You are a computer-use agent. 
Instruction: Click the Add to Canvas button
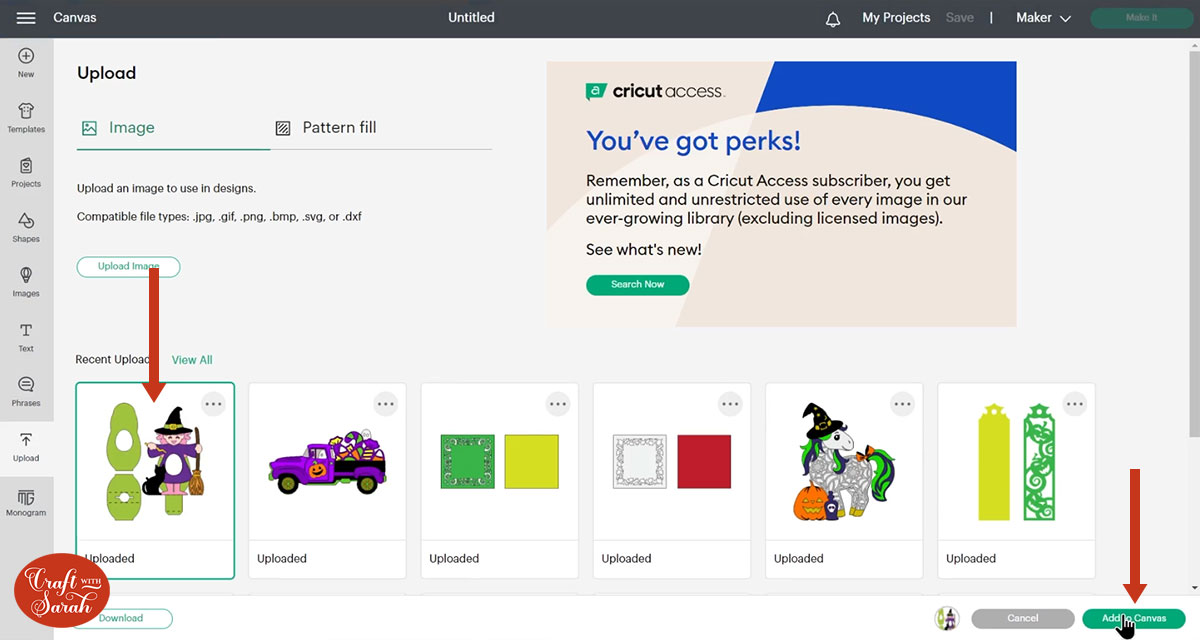point(1133,619)
